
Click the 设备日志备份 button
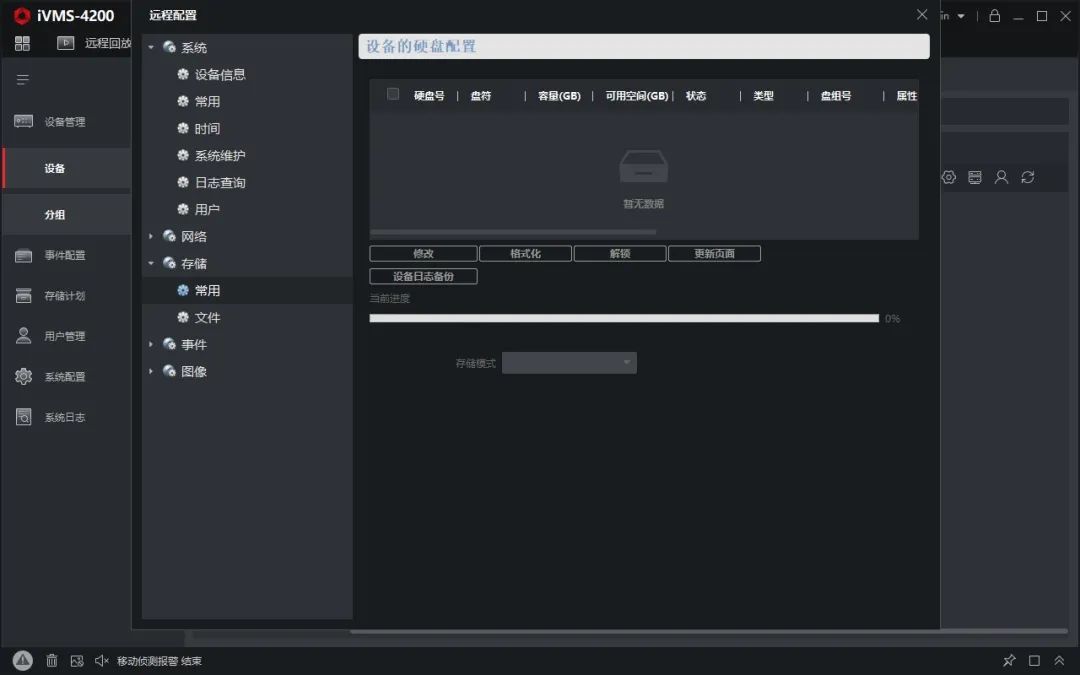[423, 276]
